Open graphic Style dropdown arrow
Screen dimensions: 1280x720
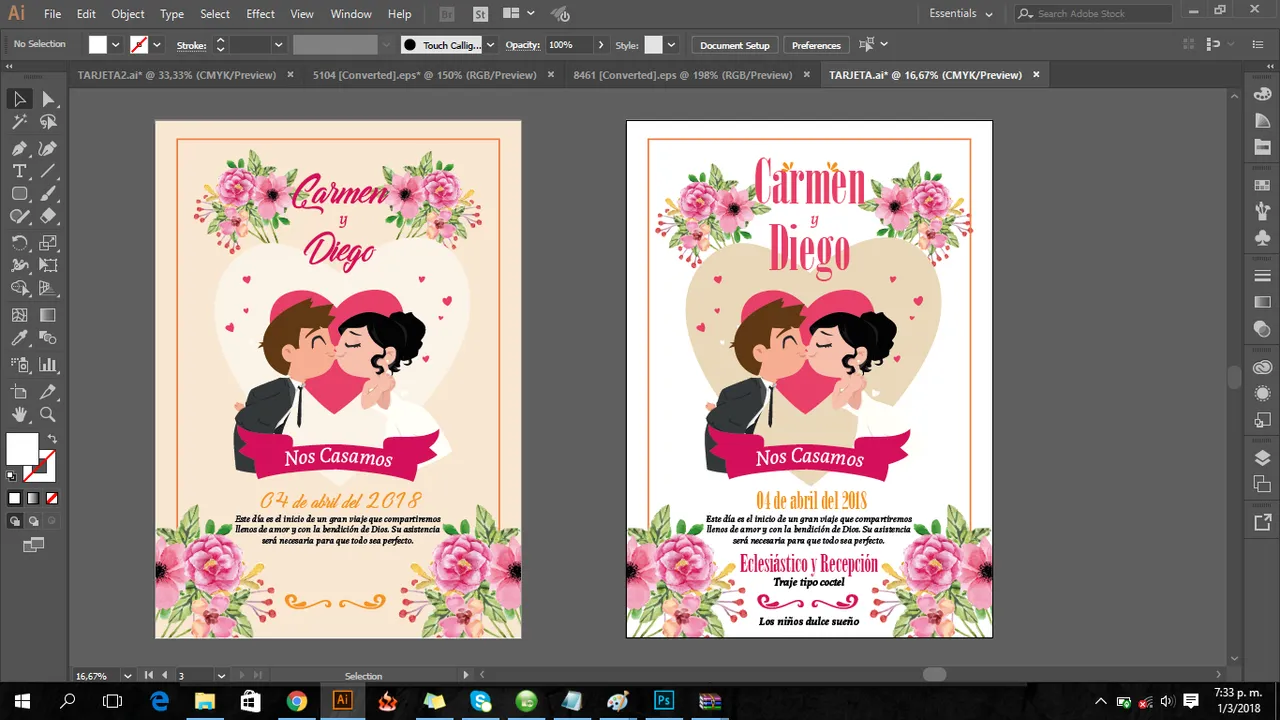(671, 45)
